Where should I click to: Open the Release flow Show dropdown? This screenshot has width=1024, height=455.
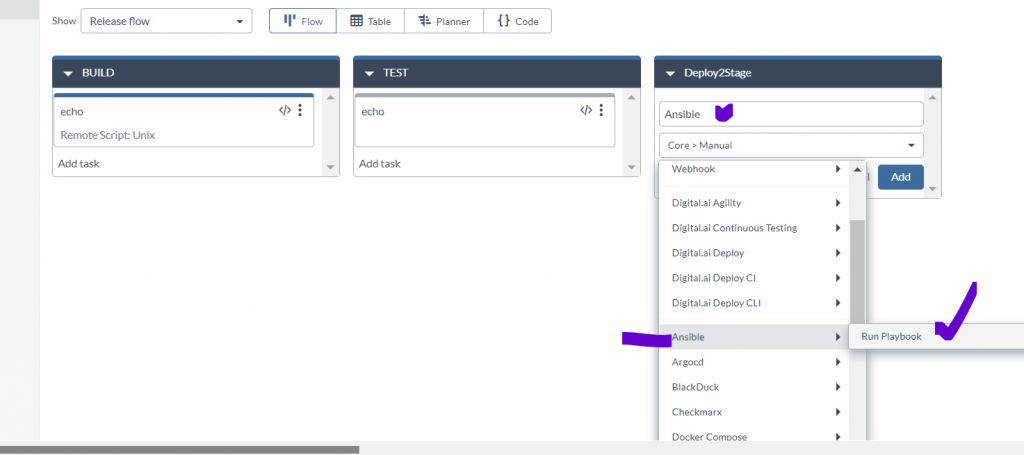[166, 21]
